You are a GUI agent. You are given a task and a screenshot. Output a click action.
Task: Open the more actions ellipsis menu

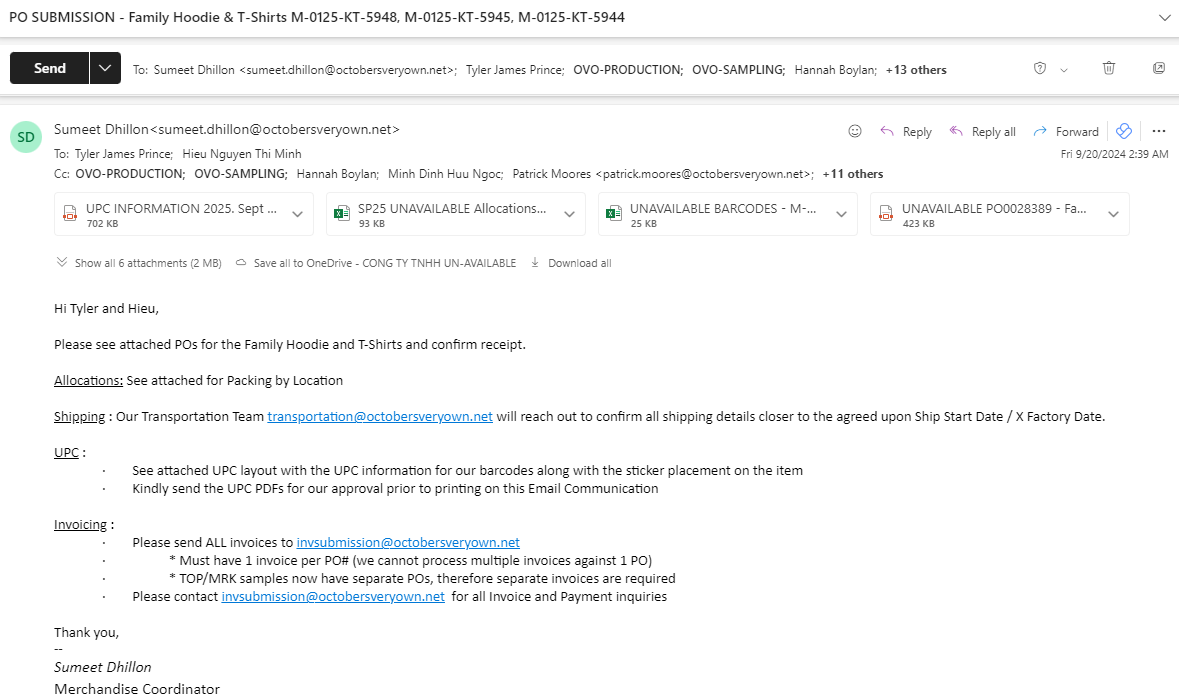tap(1159, 131)
